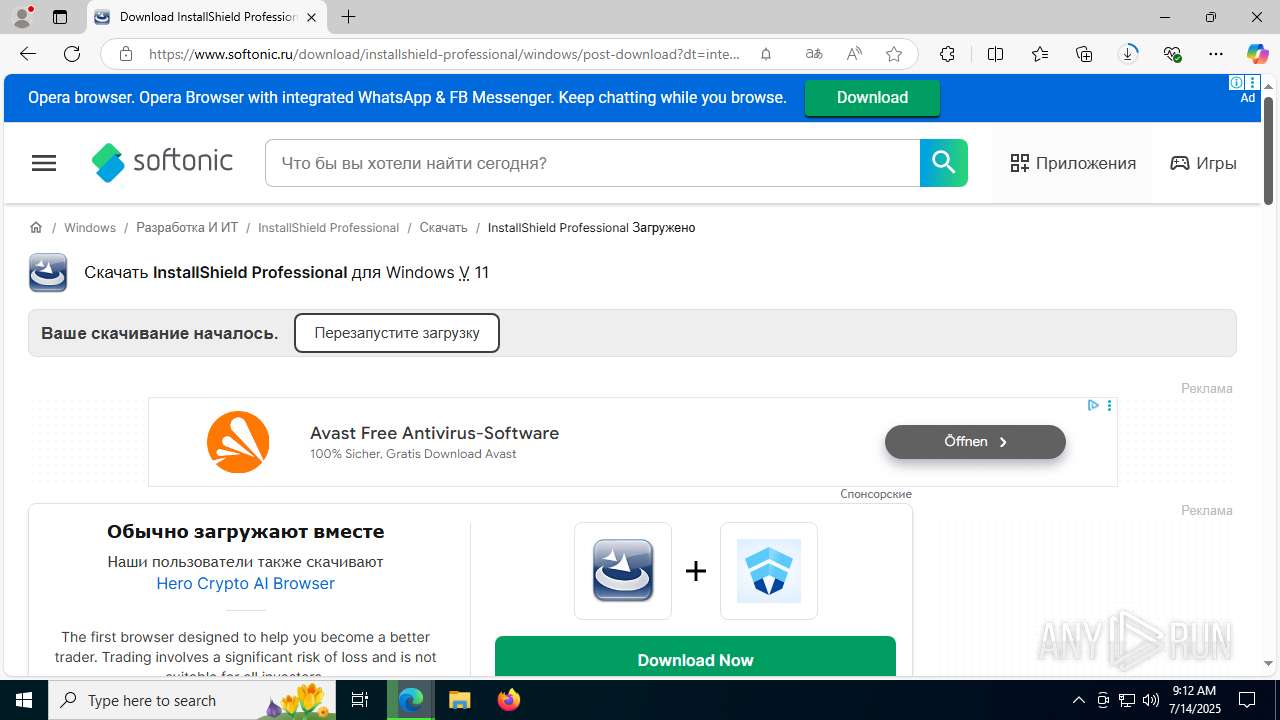Screen dimensions: 1280x720
Task: Click Перезапустите загрузку button
Action: point(397,333)
